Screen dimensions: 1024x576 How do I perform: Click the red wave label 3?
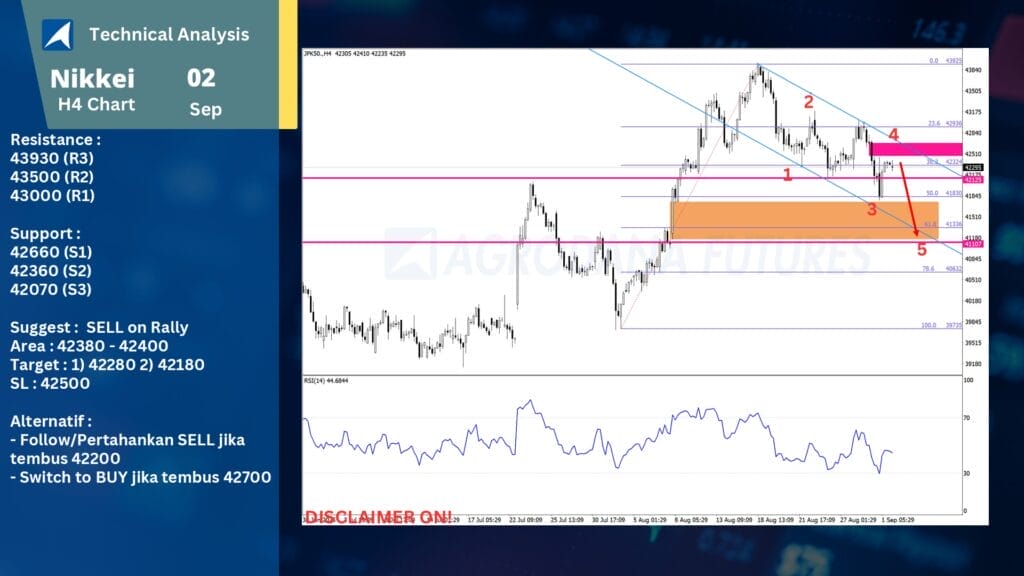[872, 209]
